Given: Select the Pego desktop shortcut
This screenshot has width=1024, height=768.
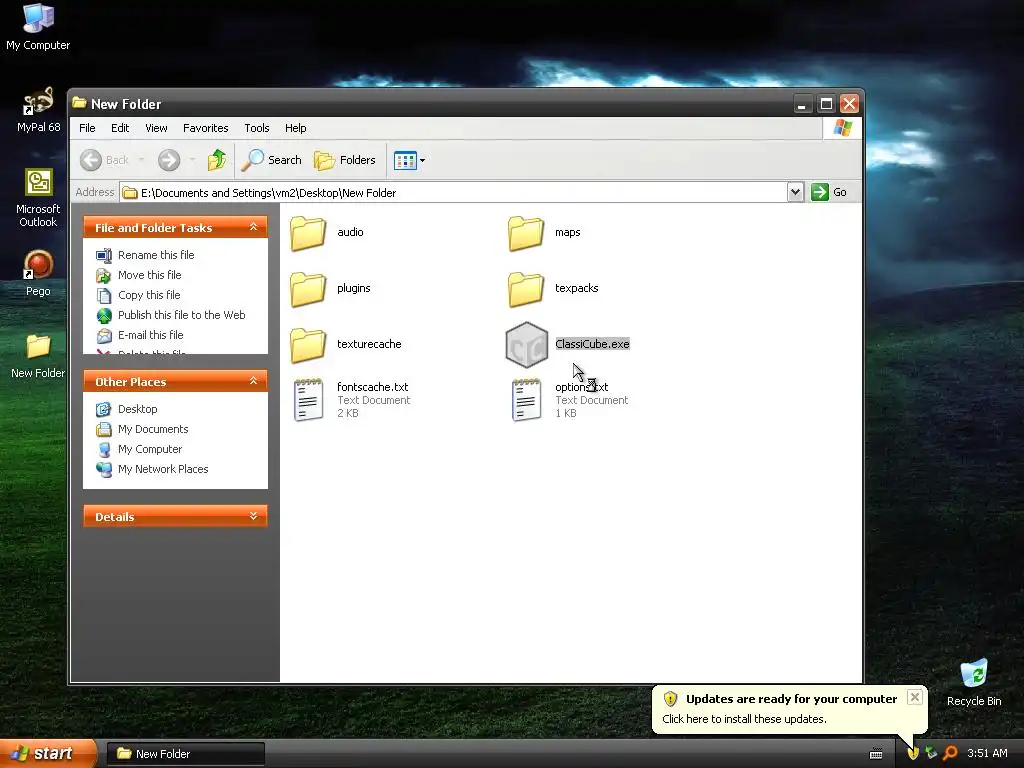Looking at the screenshot, I should coord(38,273).
